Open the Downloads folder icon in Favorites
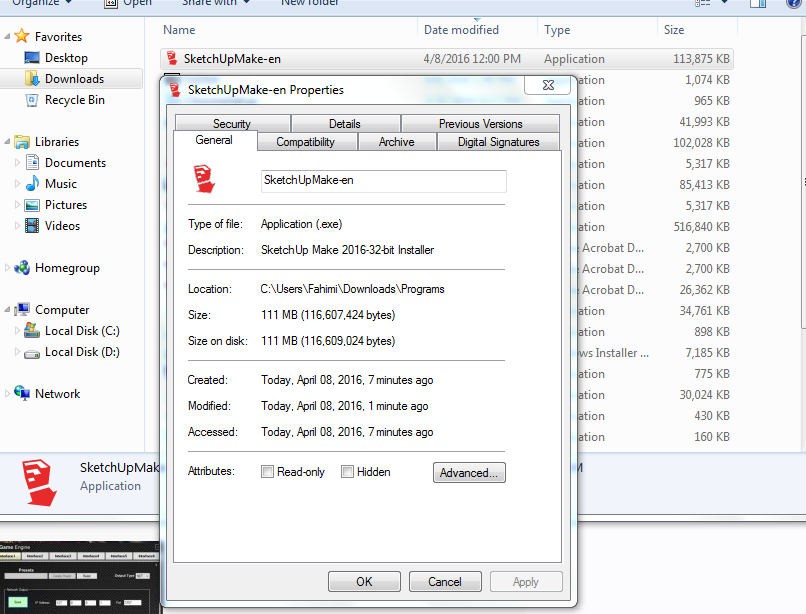This screenshot has height=614, width=806. click(x=32, y=79)
